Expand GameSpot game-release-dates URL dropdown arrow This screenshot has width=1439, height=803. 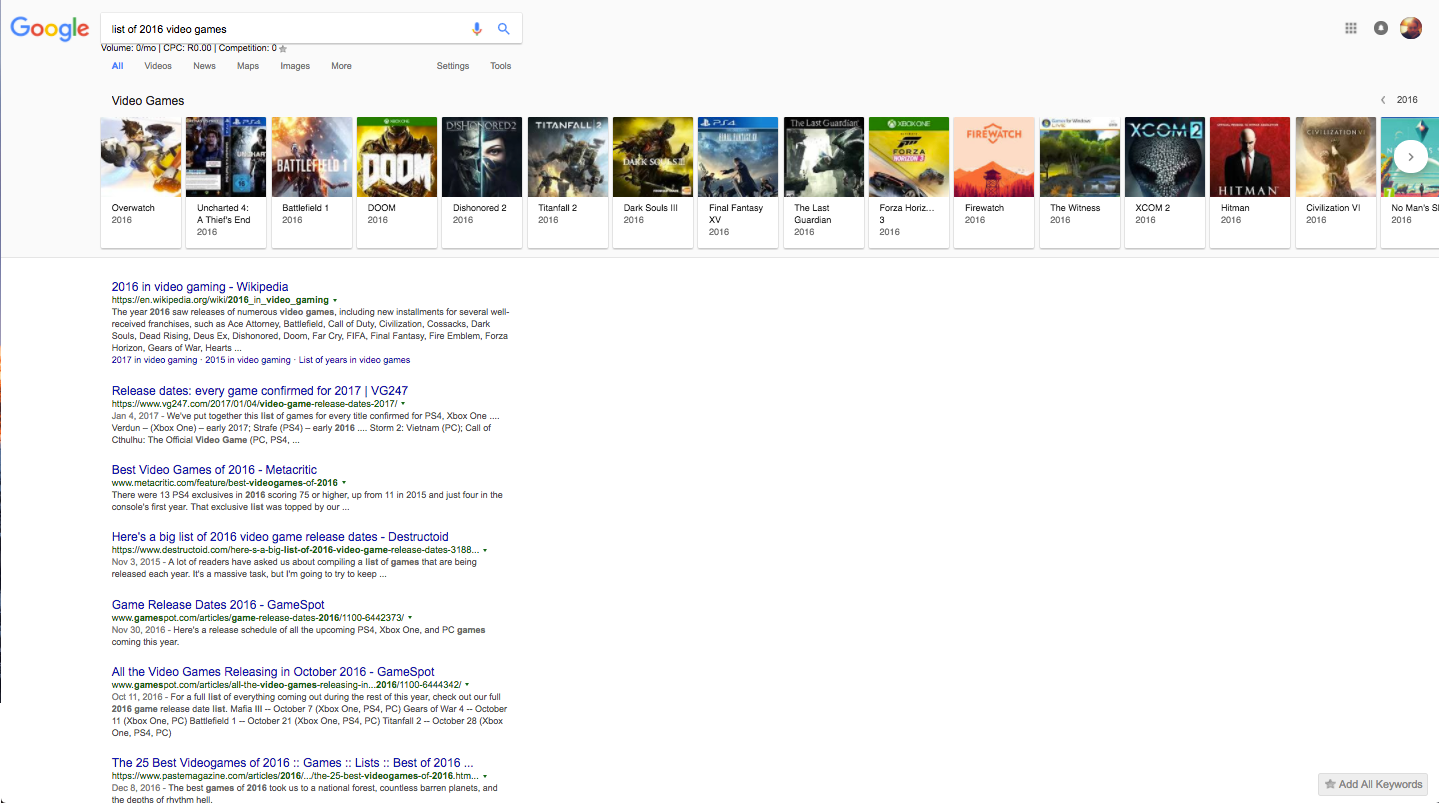tap(410, 618)
